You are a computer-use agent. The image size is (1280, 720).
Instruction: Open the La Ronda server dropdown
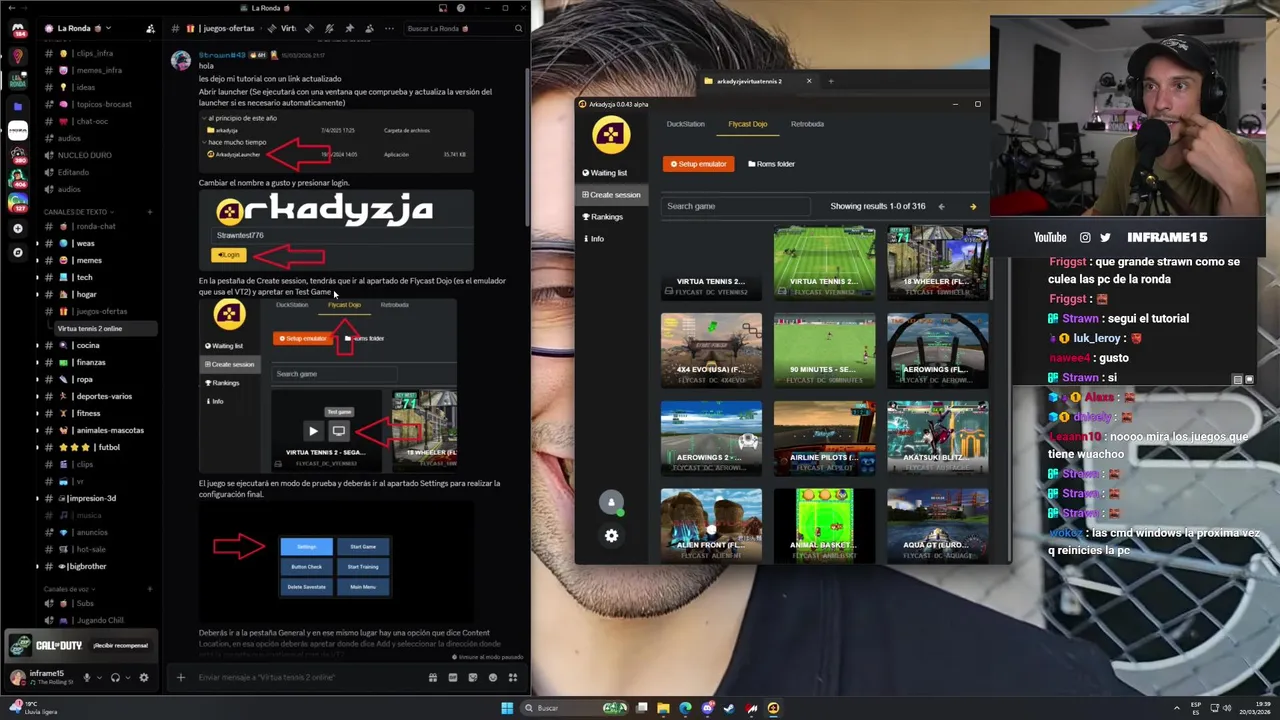(84, 28)
